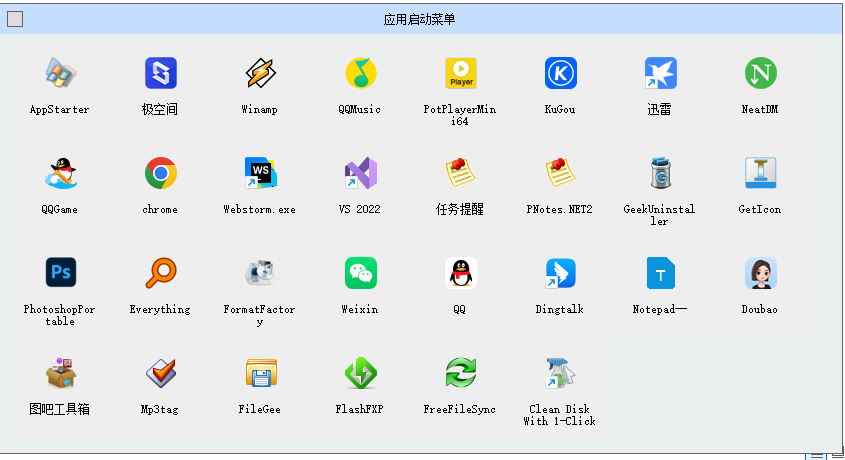The image size is (845, 460).
Task: Open the KuGou music icon
Action: tap(560, 73)
